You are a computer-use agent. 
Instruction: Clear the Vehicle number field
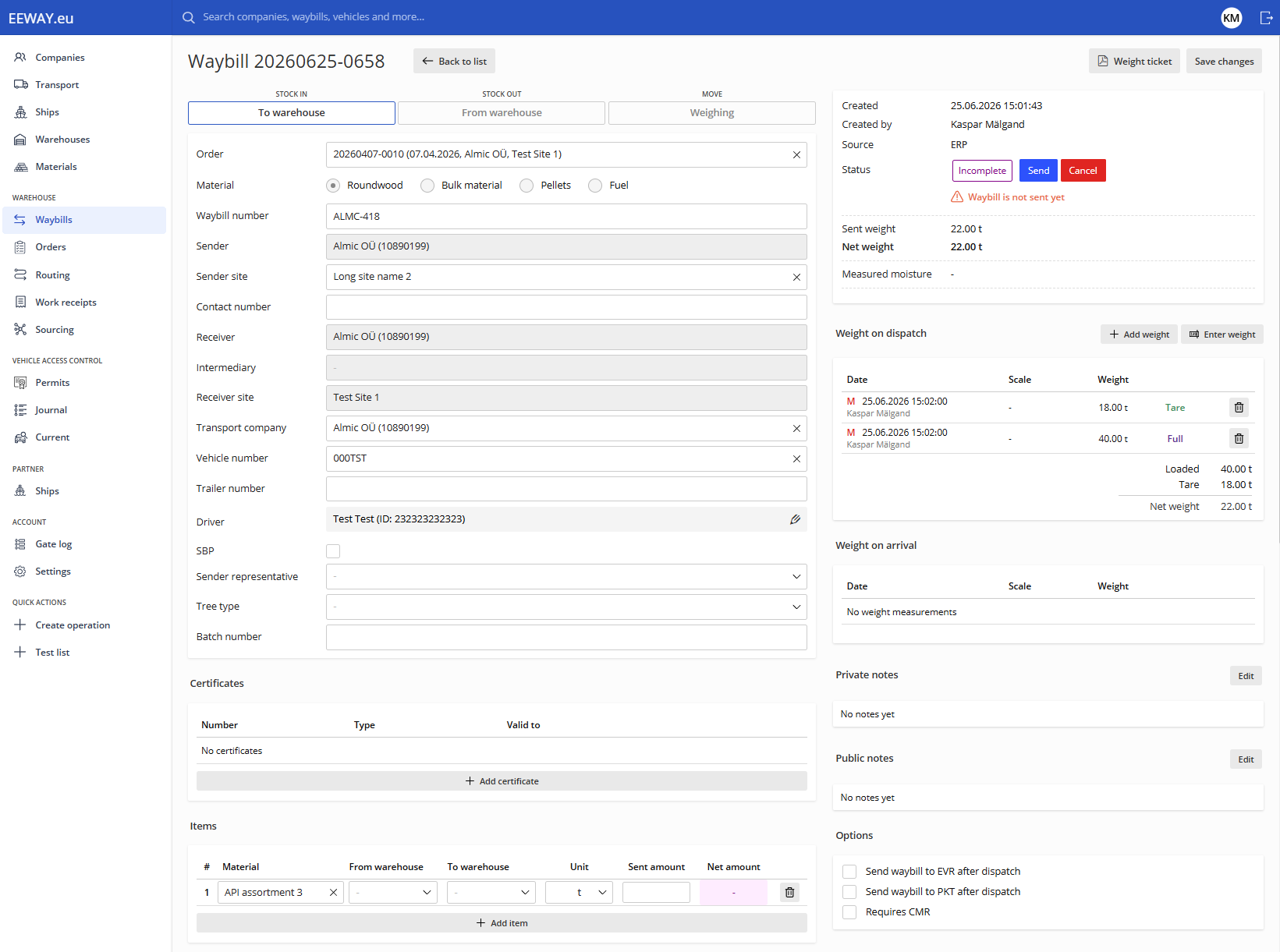(796, 458)
